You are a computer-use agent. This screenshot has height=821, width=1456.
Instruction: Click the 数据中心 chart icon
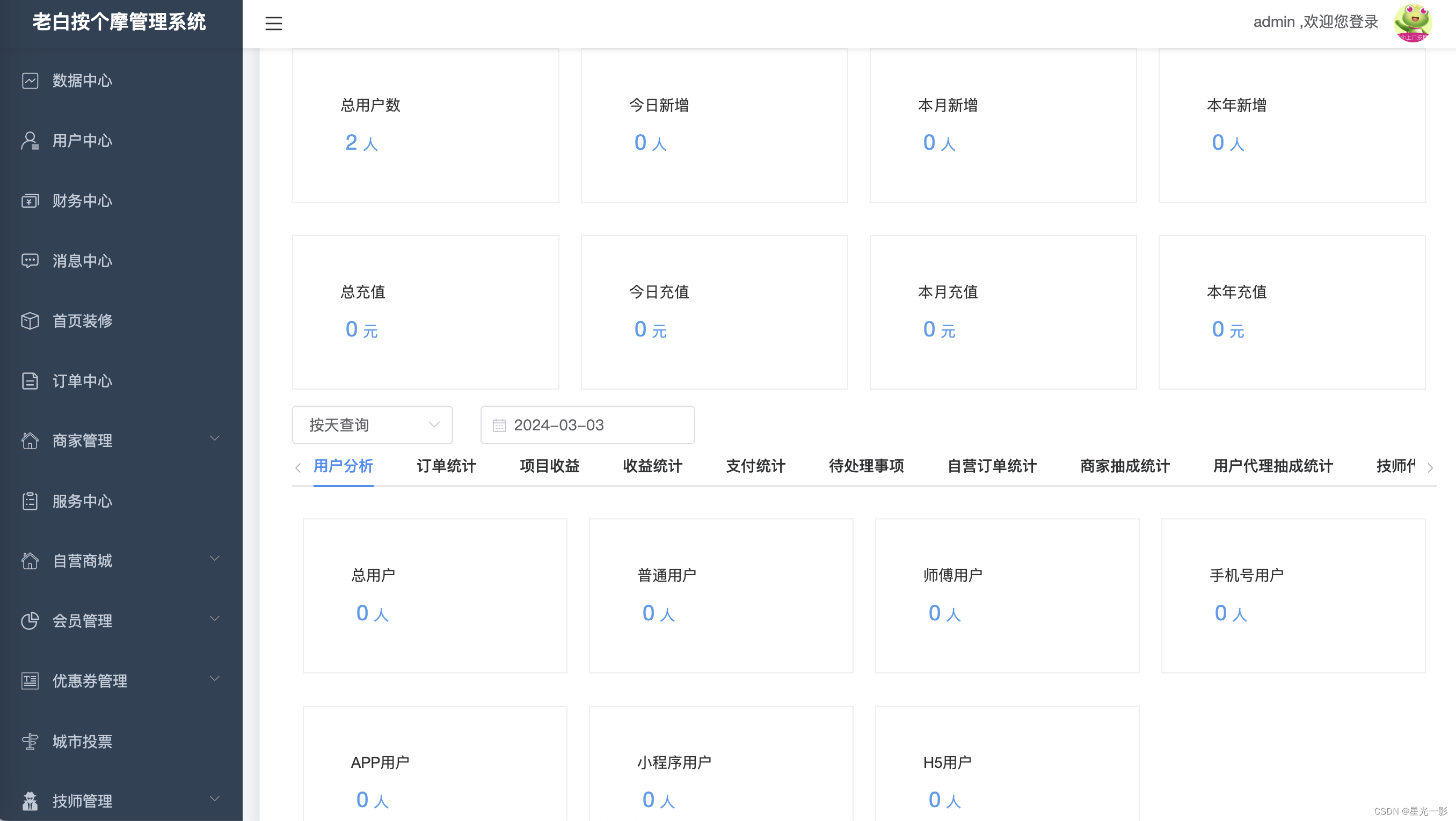tap(30, 81)
